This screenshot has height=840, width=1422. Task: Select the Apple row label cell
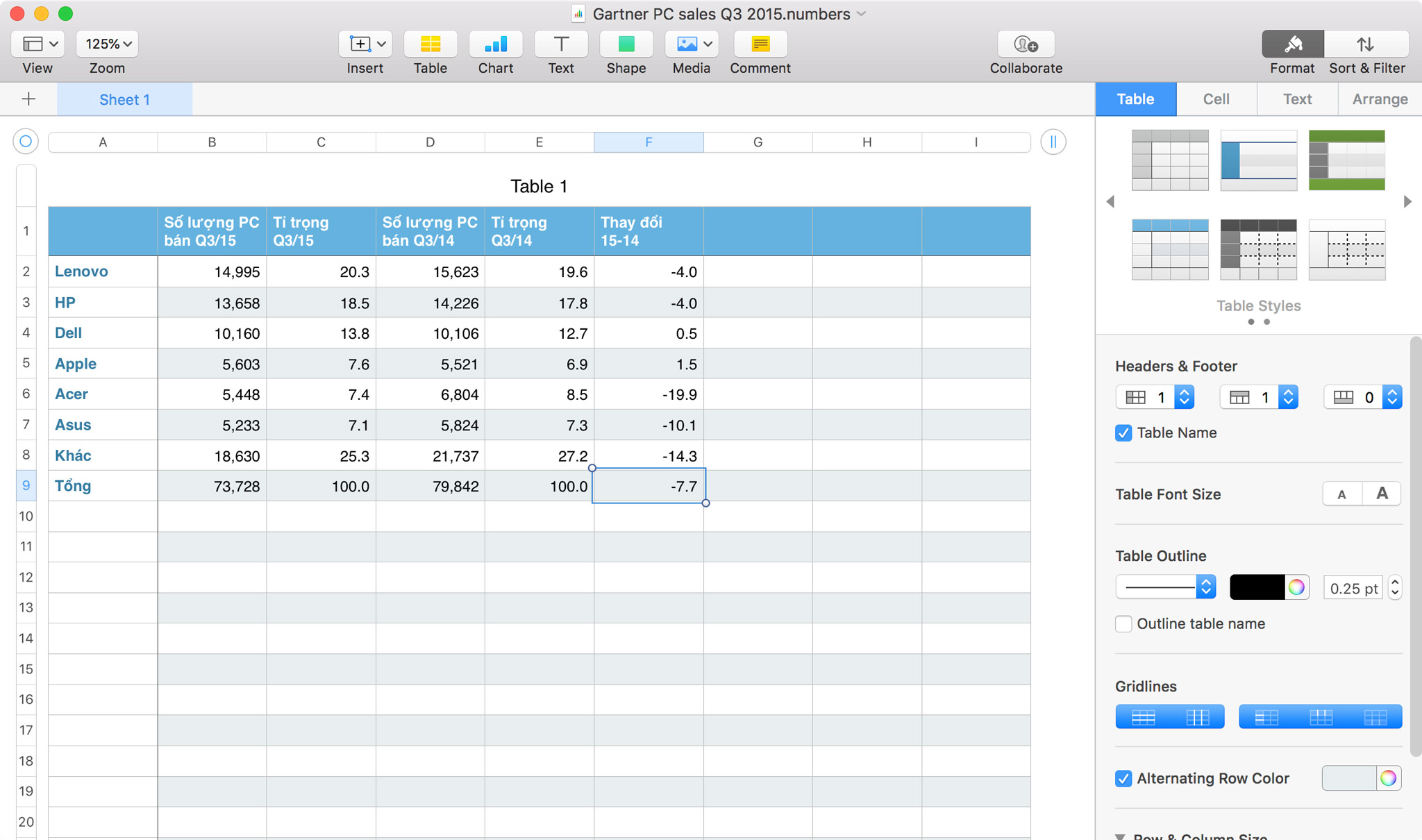pyautogui.click(x=103, y=364)
